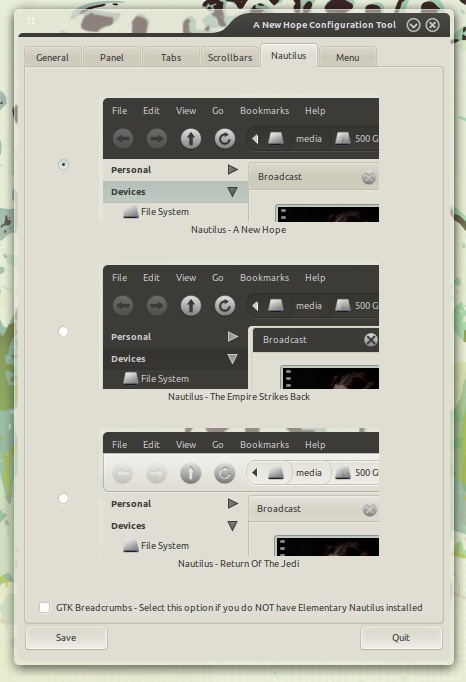This screenshot has width=466, height=682.
Task: Click the 500 G drive icon in Empire Strikes Back preview
Action: point(343,306)
